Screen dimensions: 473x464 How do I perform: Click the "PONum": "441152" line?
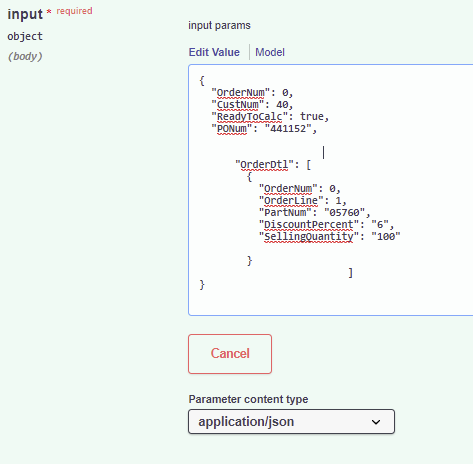click(264, 129)
